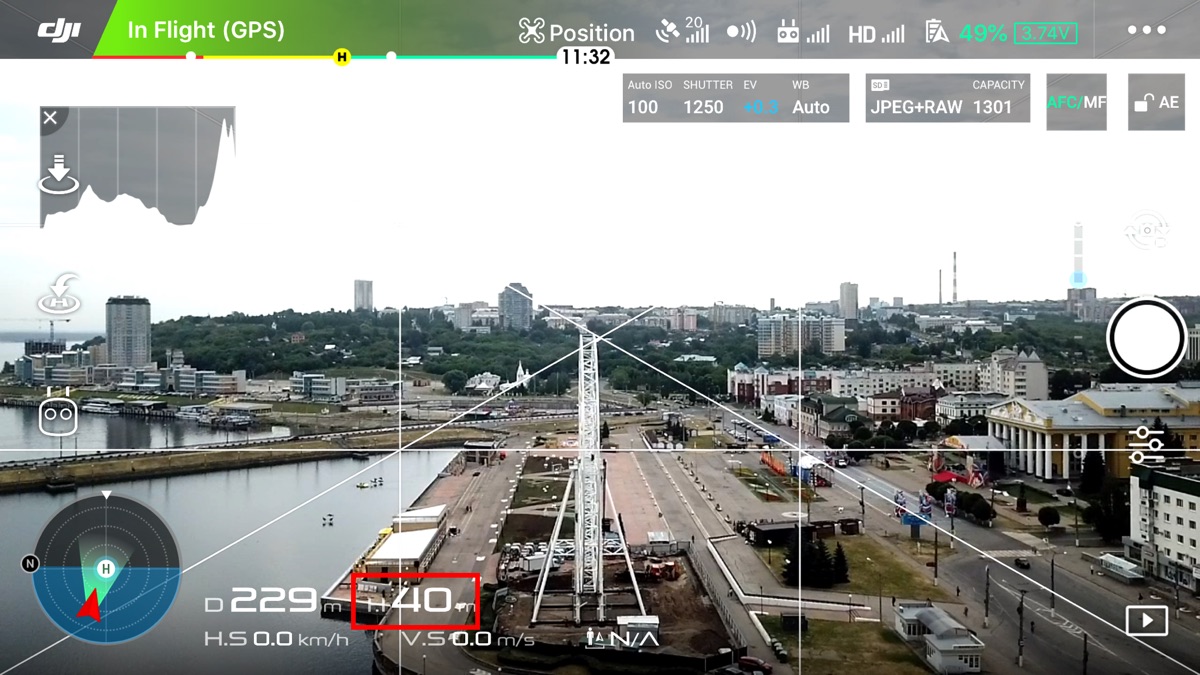This screenshot has width=1200, height=675.
Task: Expand the radar attitude map
Action: [x=106, y=569]
